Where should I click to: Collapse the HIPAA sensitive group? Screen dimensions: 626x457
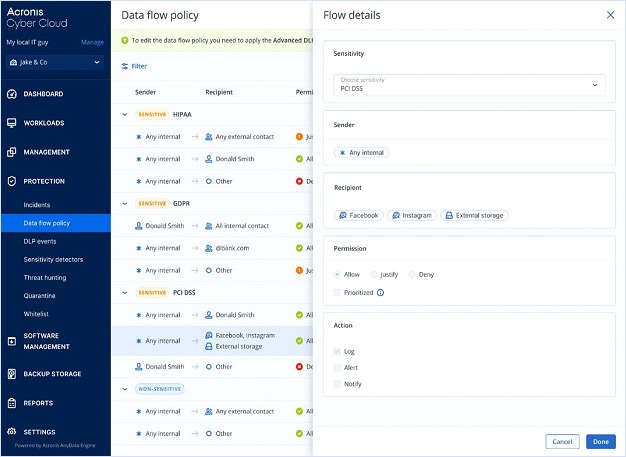(x=125, y=114)
